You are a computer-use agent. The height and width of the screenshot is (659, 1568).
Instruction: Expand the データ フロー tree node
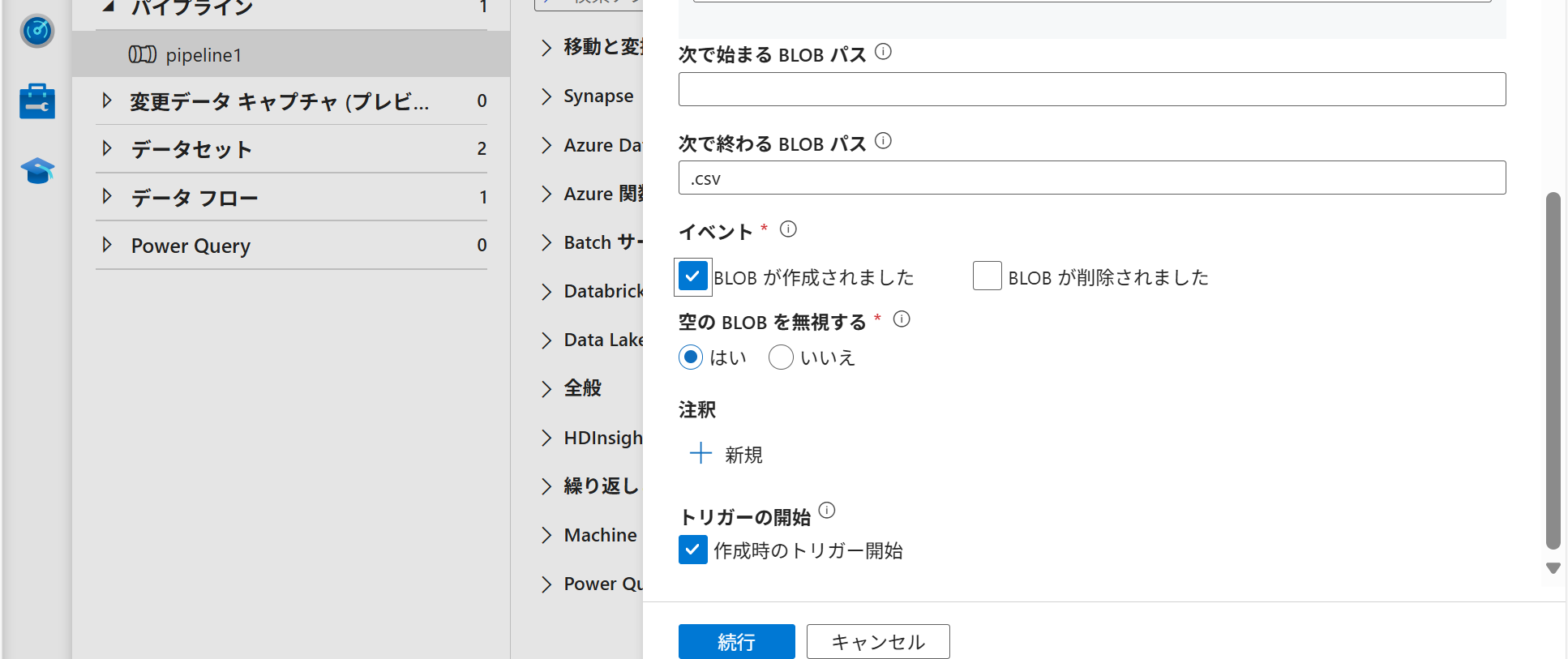(x=107, y=197)
